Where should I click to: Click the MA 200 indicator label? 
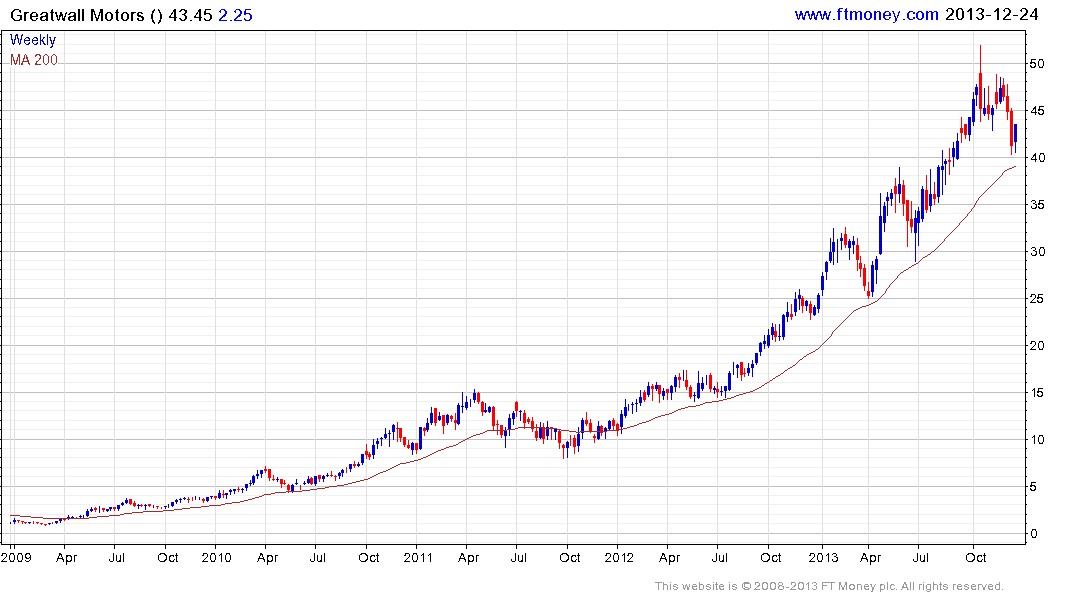(34, 60)
